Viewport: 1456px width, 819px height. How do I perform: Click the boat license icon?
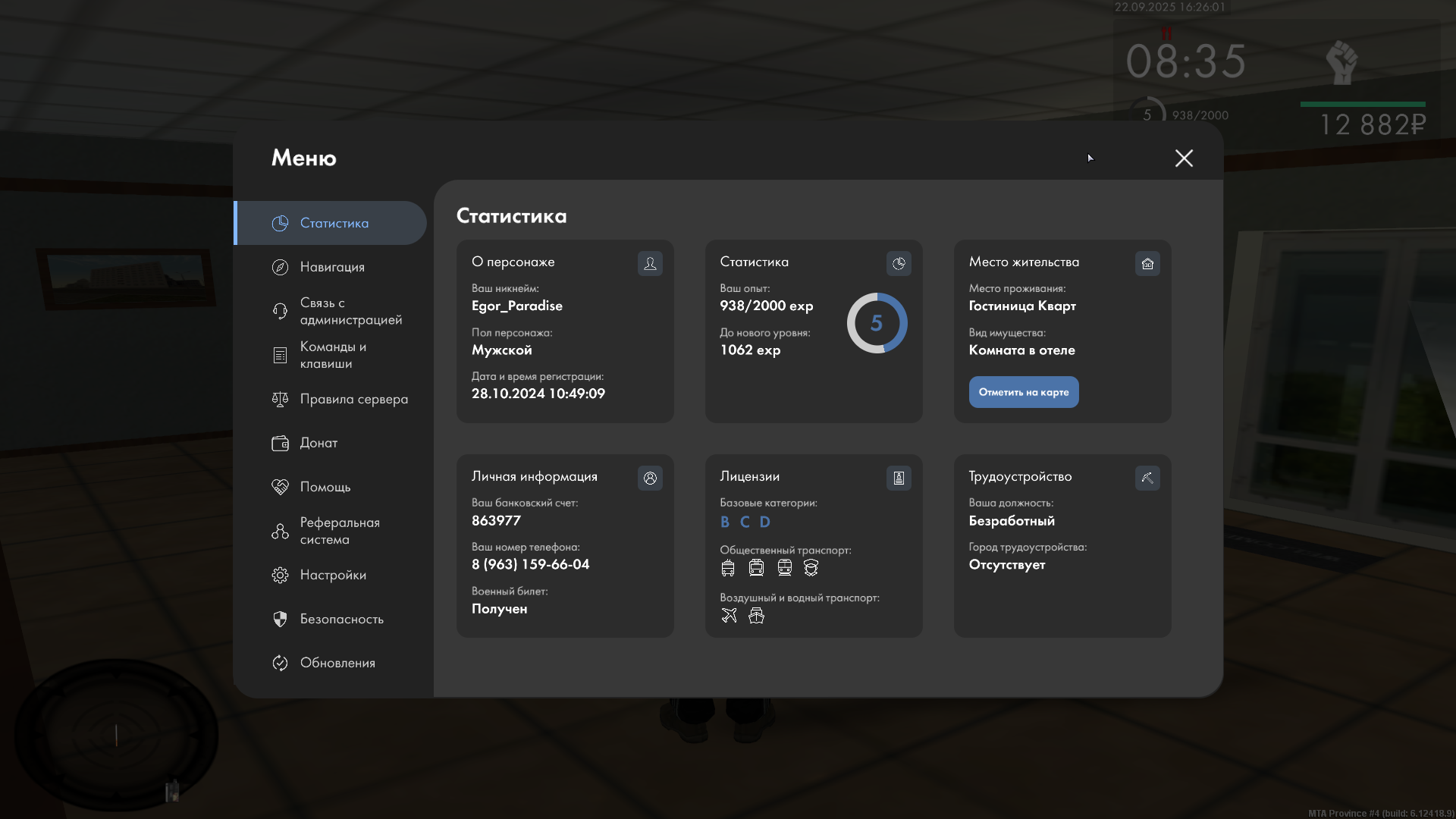[756, 616]
